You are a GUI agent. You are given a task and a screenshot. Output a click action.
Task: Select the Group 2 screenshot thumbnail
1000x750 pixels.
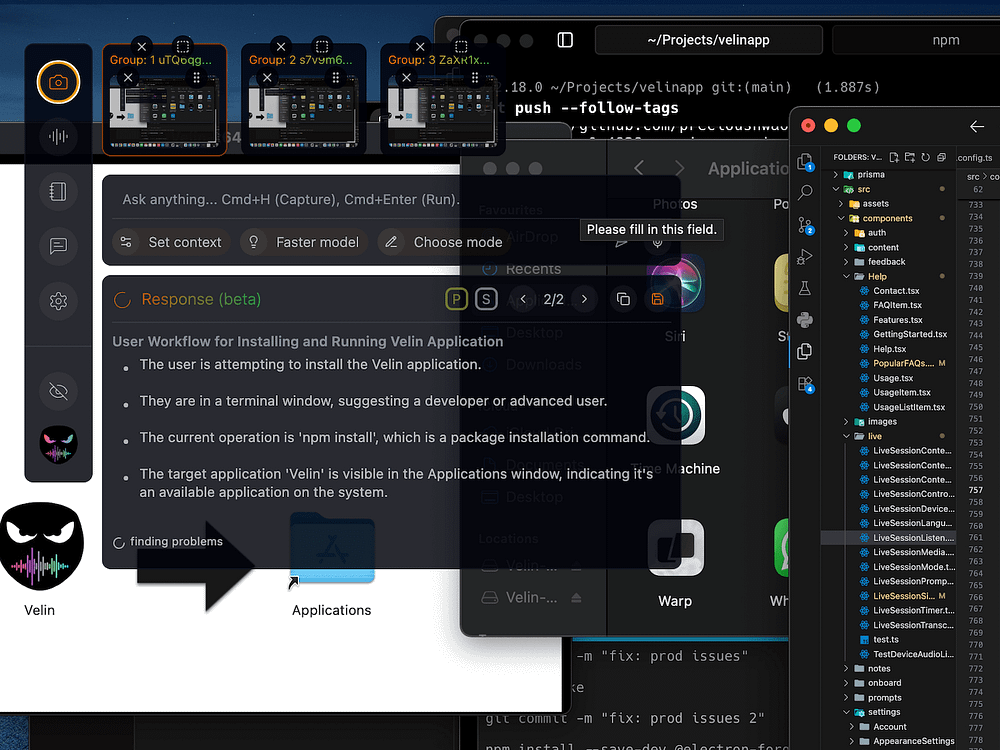pos(304,112)
